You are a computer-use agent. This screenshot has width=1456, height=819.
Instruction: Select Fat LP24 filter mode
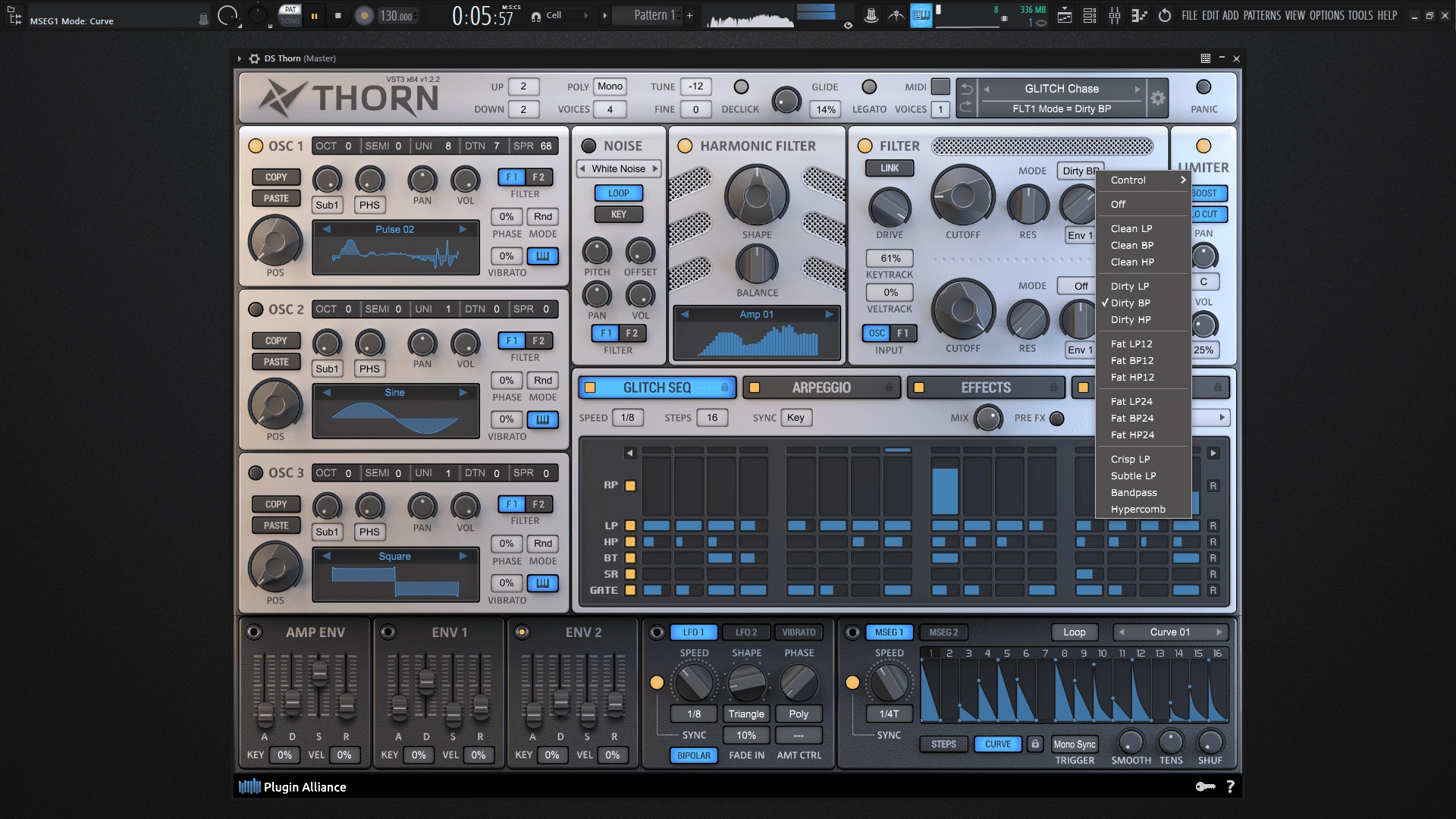pyautogui.click(x=1144, y=401)
